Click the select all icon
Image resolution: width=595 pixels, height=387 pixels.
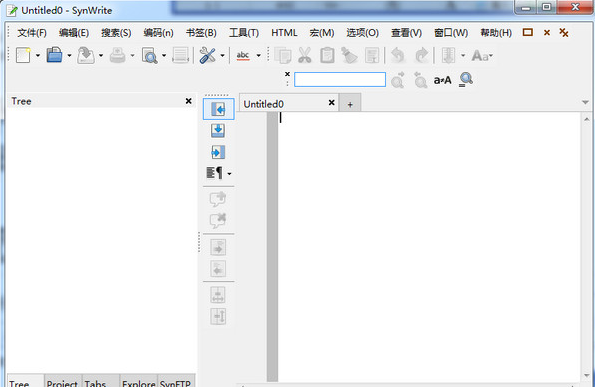tap(372, 55)
